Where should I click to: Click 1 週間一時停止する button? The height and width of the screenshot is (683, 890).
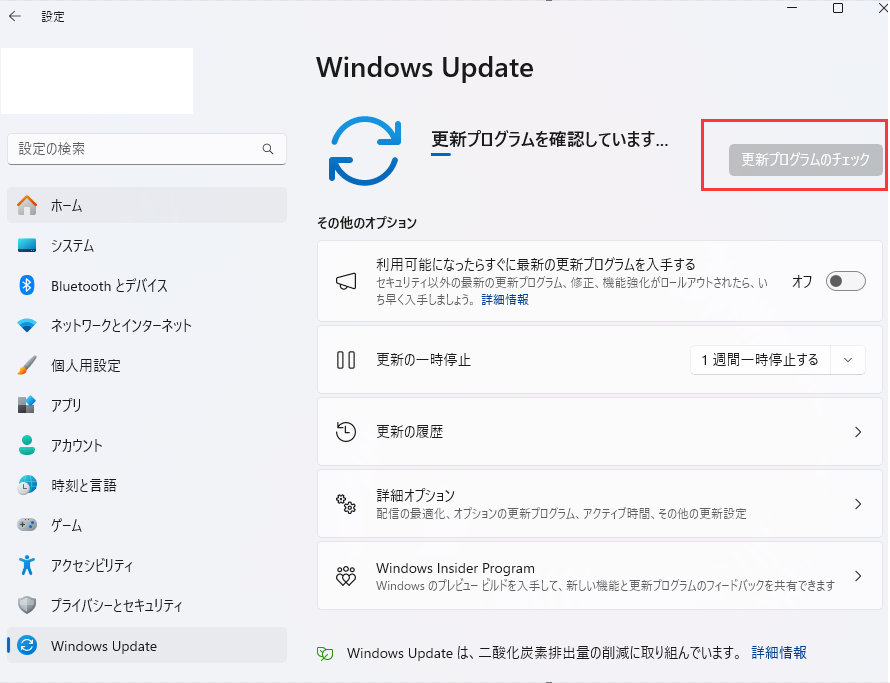coord(760,360)
